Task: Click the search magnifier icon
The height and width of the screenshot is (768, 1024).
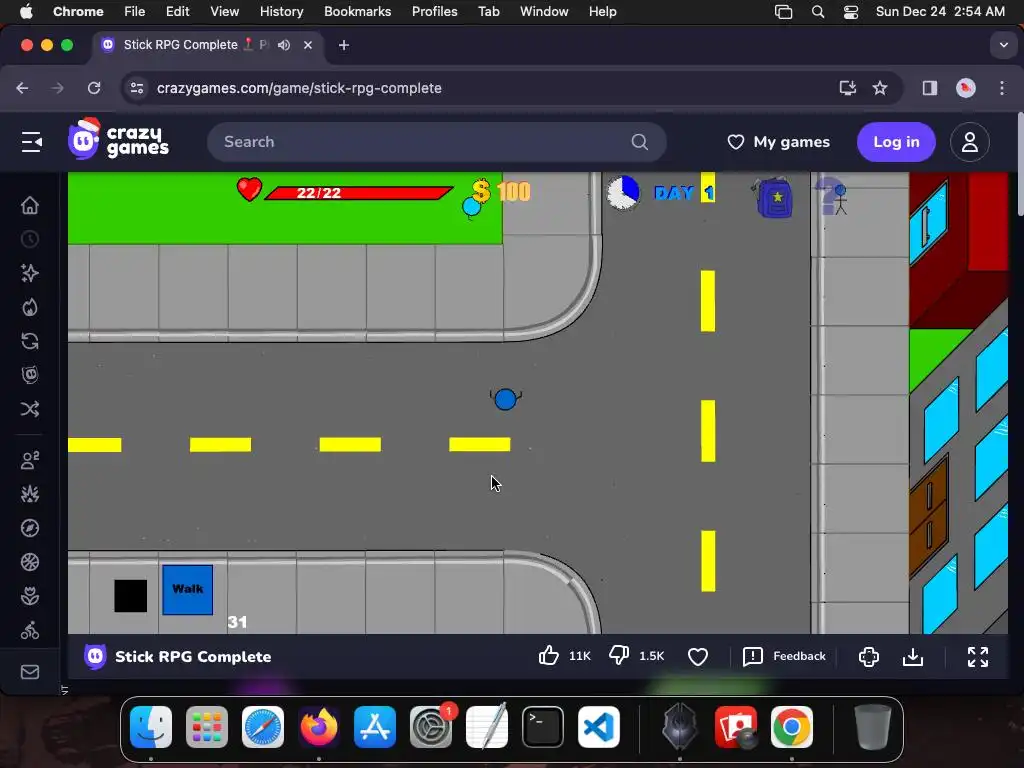Action: click(639, 142)
